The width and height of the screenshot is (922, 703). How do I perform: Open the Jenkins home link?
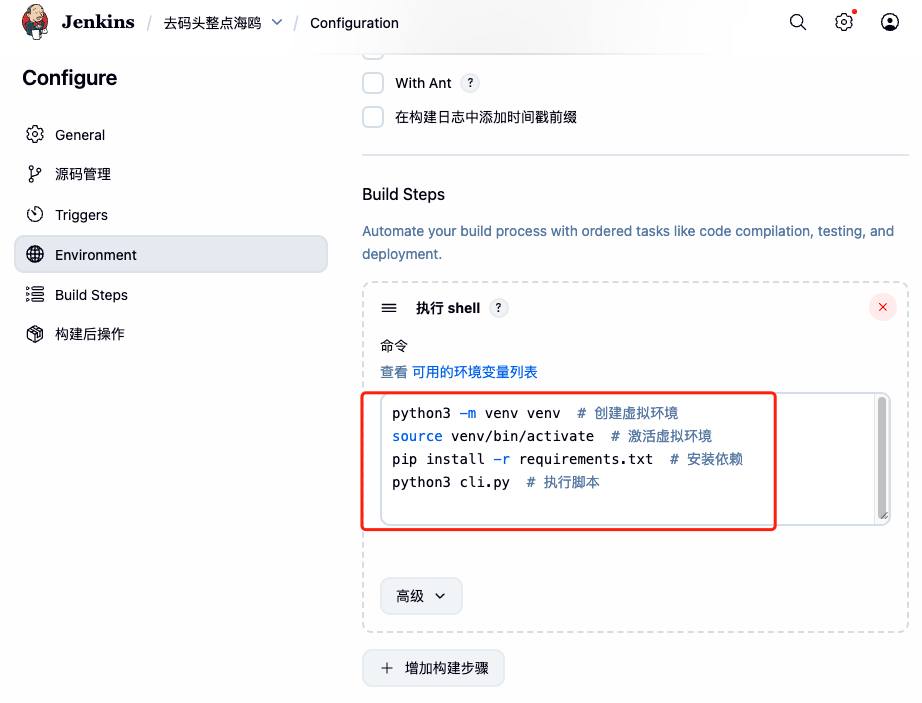tap(98, 22)
